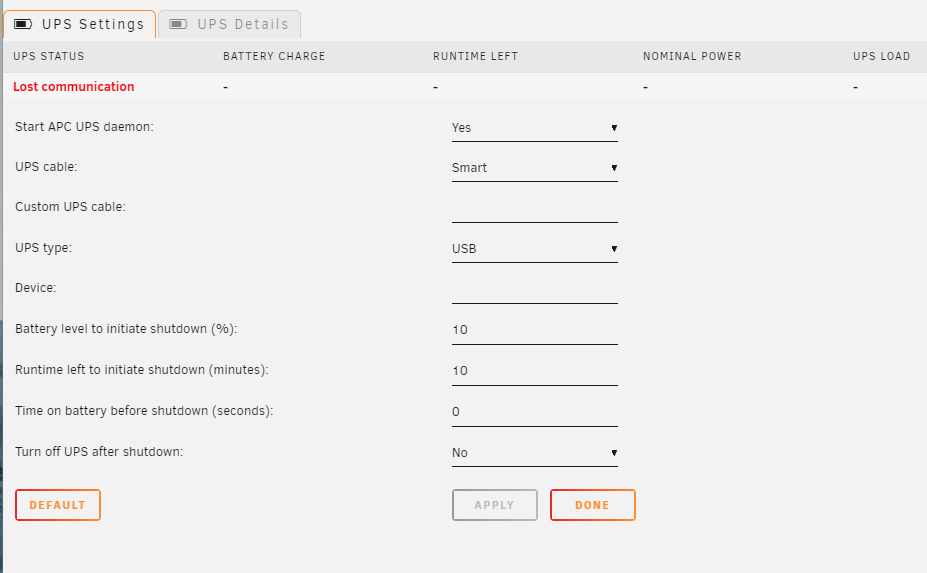Click the Battery level to initiate shutdown label
The width and height of the screenshot is (927, 573).
[x=126, y=329]
